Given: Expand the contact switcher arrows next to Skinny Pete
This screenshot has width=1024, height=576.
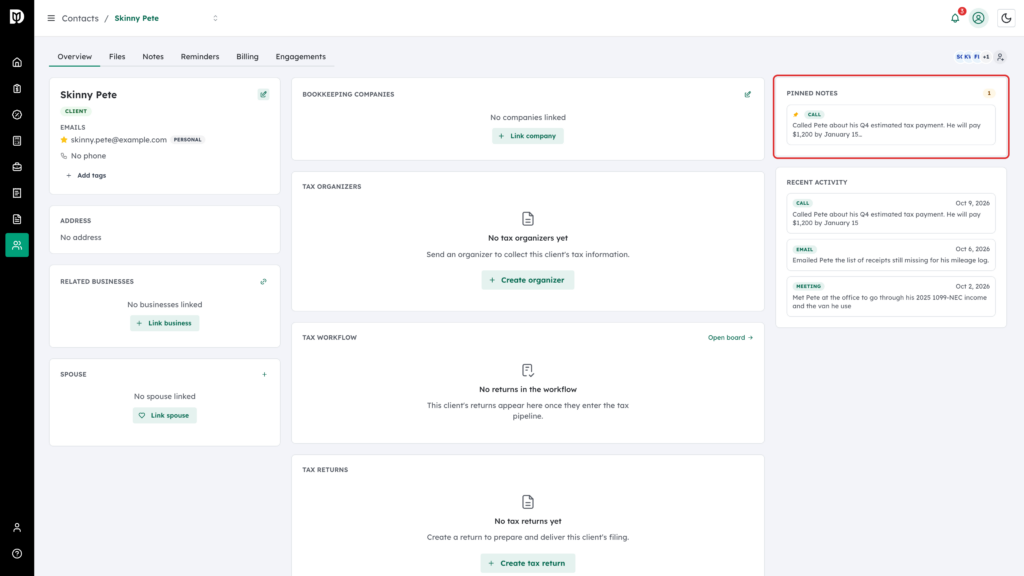Looking at the screenshot, I should point(216,18).
